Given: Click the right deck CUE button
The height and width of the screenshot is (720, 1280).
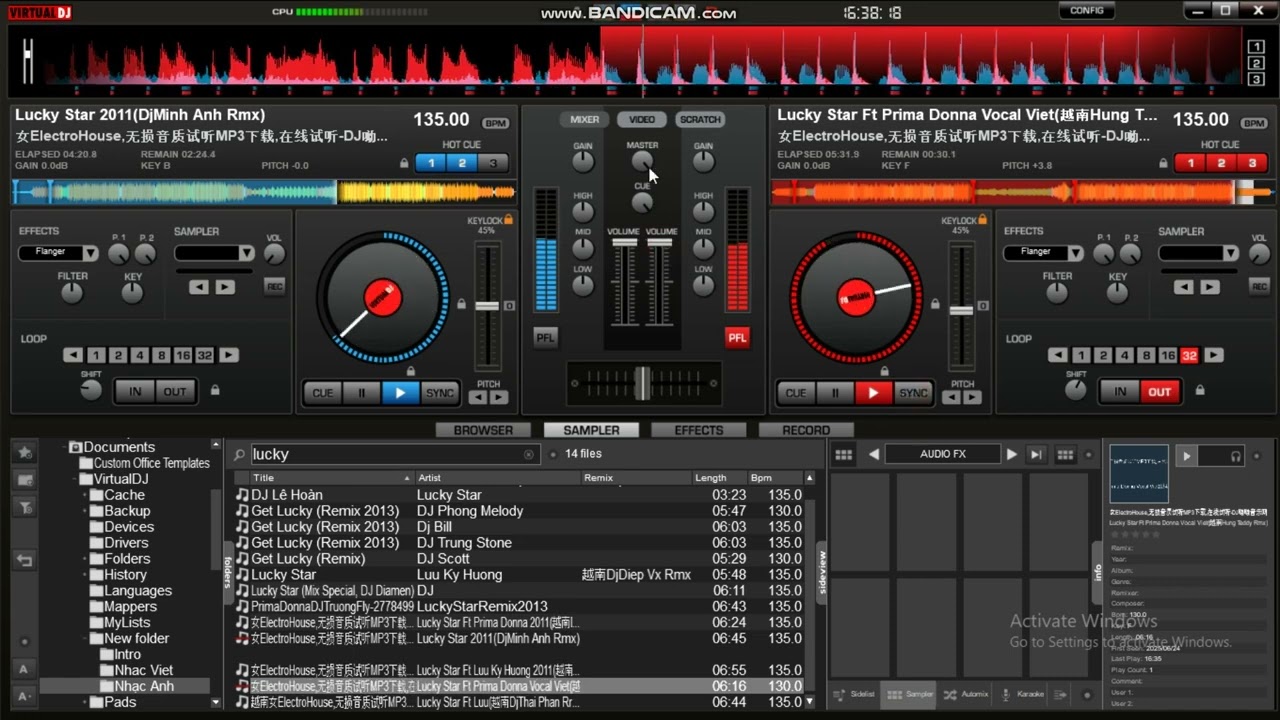Looking at the screenshot, I should pyautogui.click(x=796, y=393).
